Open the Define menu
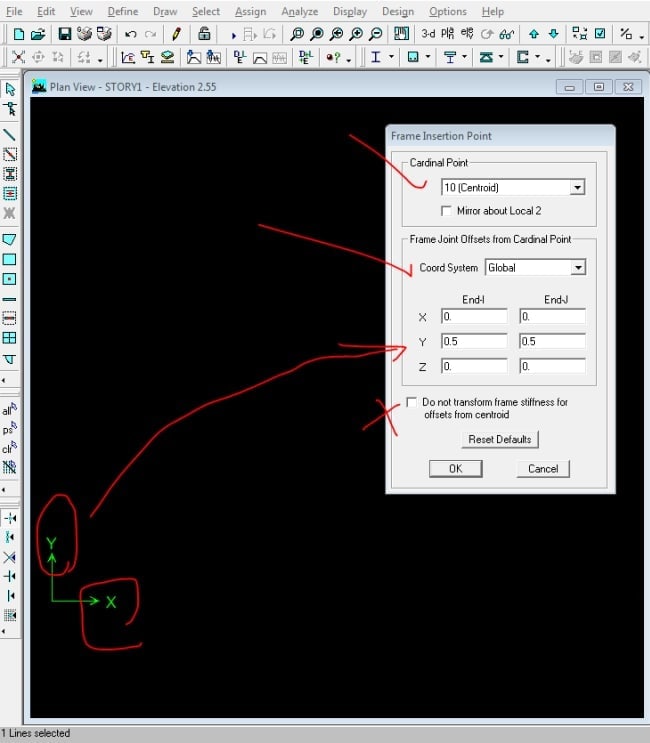 click(x=123, y=11)
